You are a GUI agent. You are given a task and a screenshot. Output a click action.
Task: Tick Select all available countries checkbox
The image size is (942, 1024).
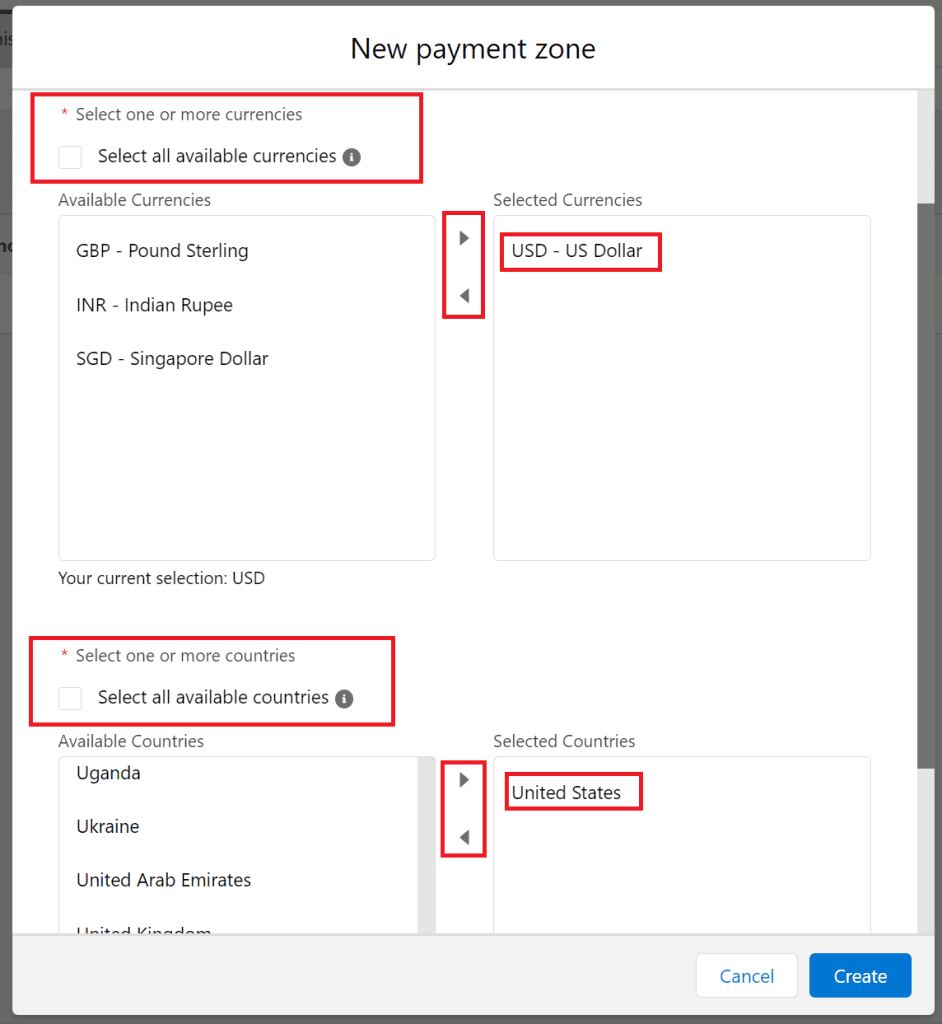(70, 698)
